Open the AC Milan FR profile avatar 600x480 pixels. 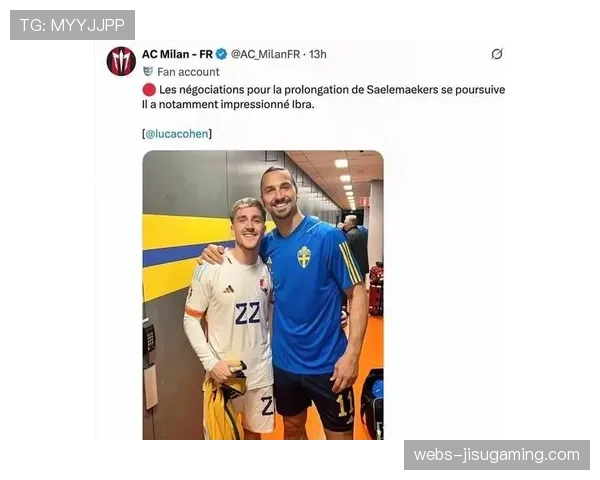121,61
